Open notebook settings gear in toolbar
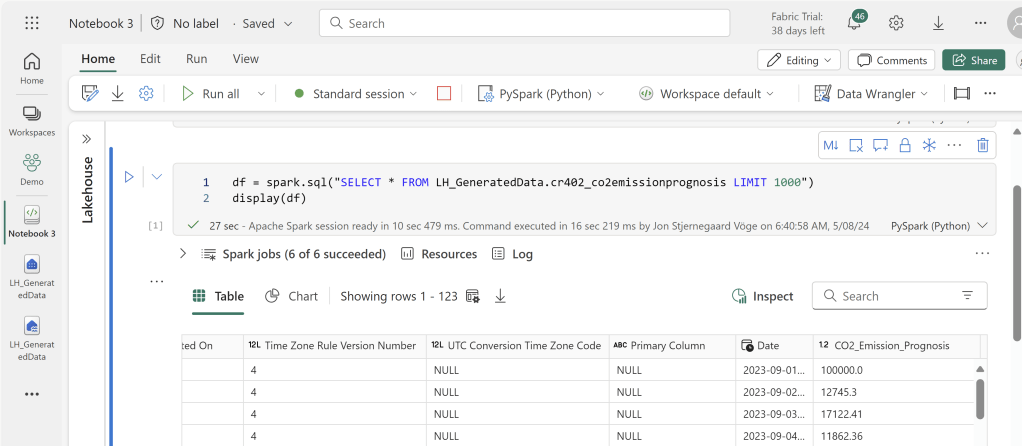The width and height of the screenshot is (1022, 446). 146,93
